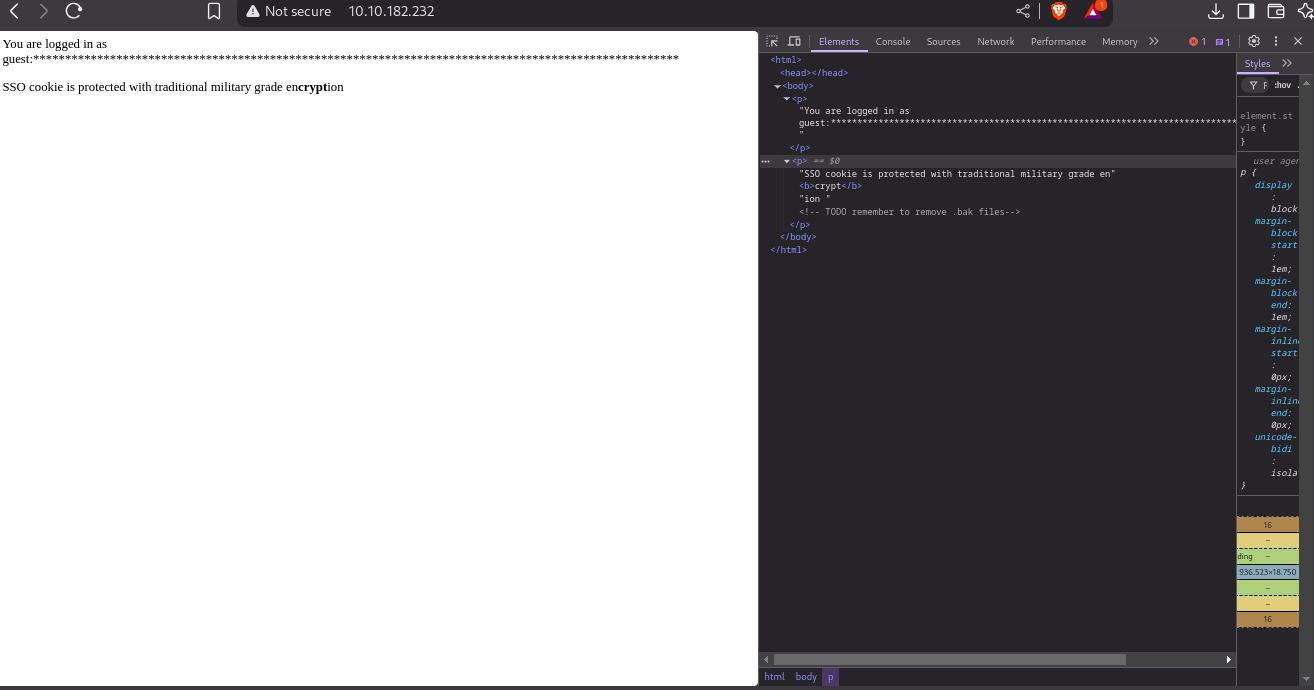Click the red error count indicator
The height and width of the screenshot is (690, 1314).
click(1197, 41)
